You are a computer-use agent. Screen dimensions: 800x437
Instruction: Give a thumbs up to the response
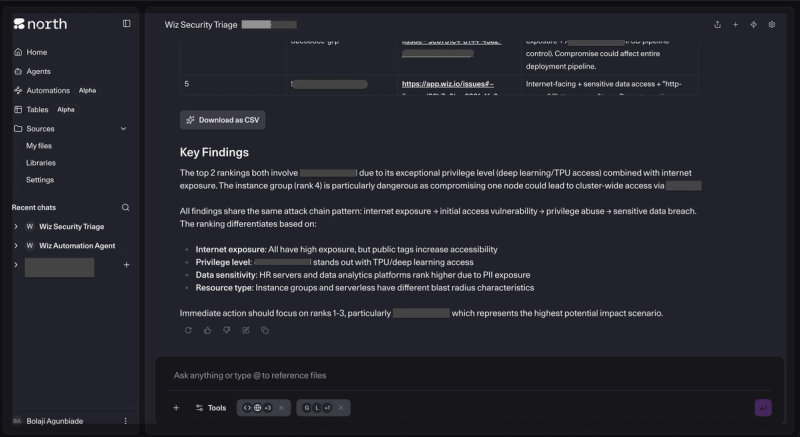click(x=208, y=330)
